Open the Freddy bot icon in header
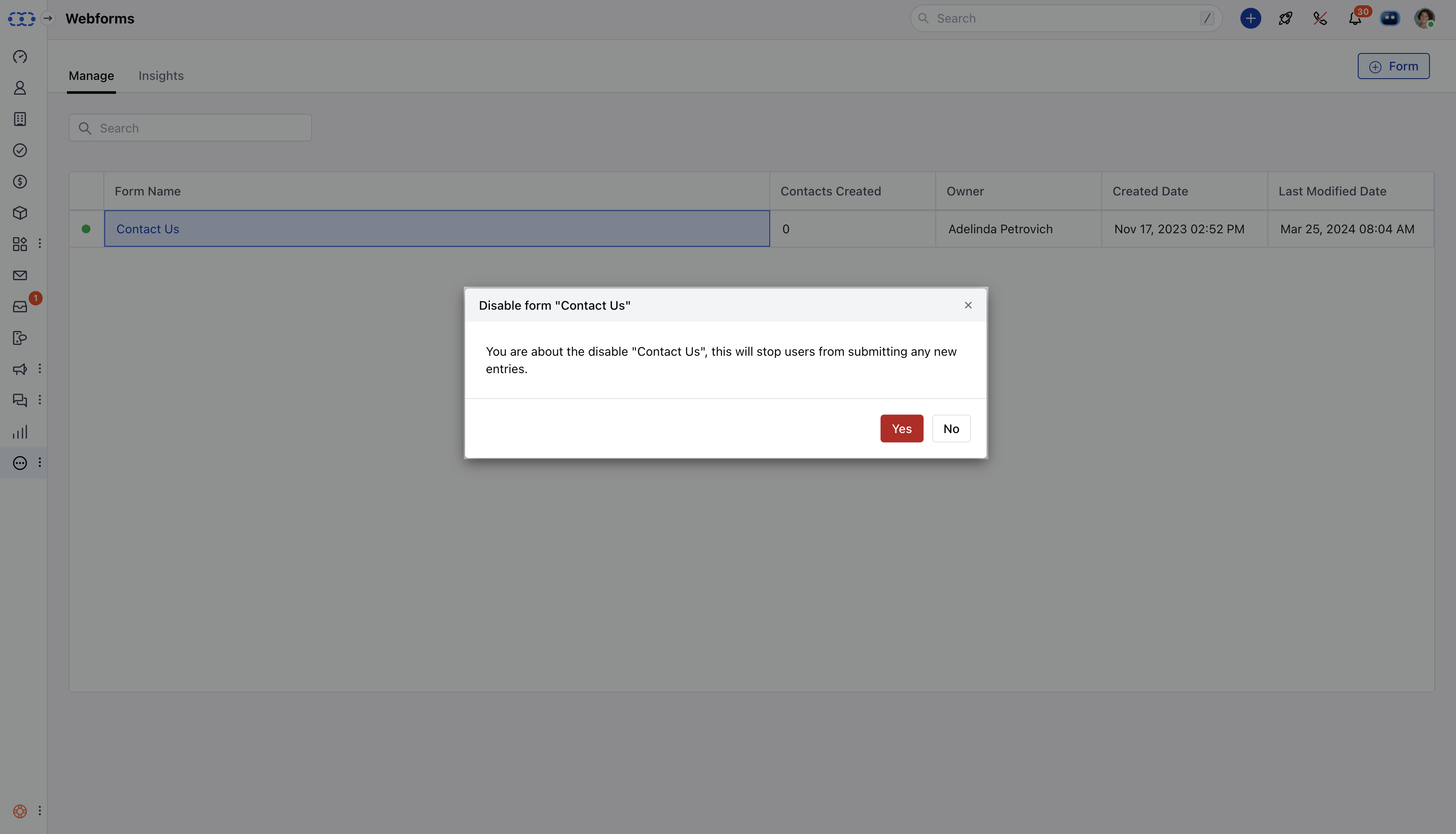The width and height of the screenshot is (1456, 834). pyautogui.click(x=1390, y=18)
